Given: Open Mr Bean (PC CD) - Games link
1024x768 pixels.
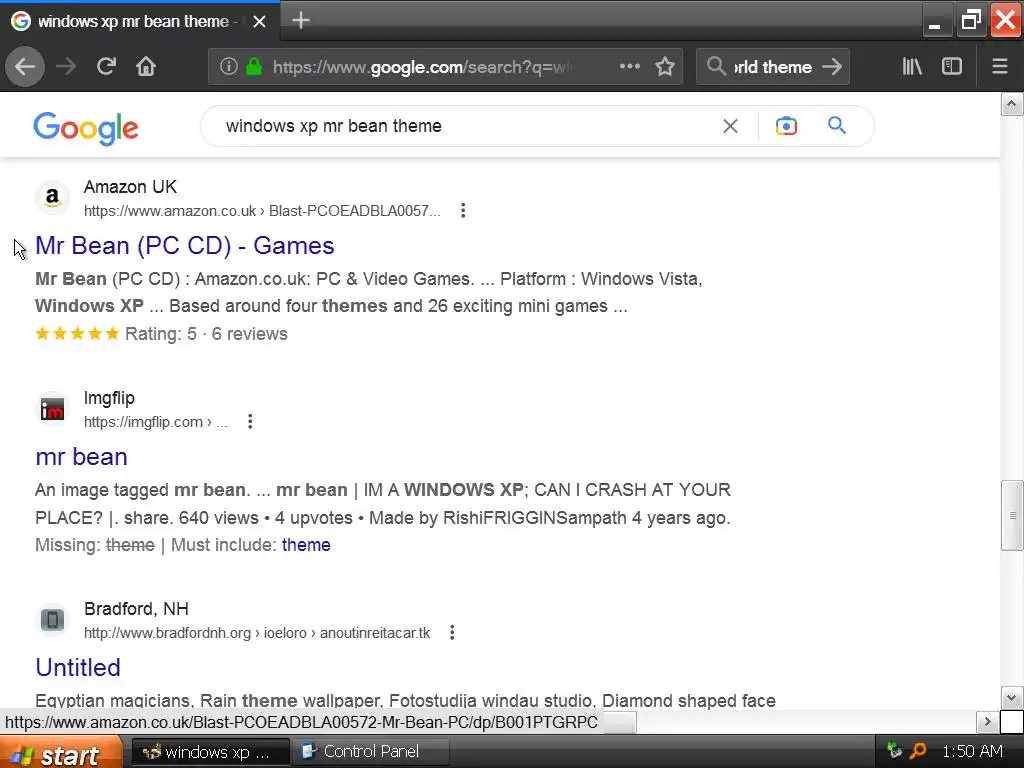Looking at the screenshot, I should 185,246.
